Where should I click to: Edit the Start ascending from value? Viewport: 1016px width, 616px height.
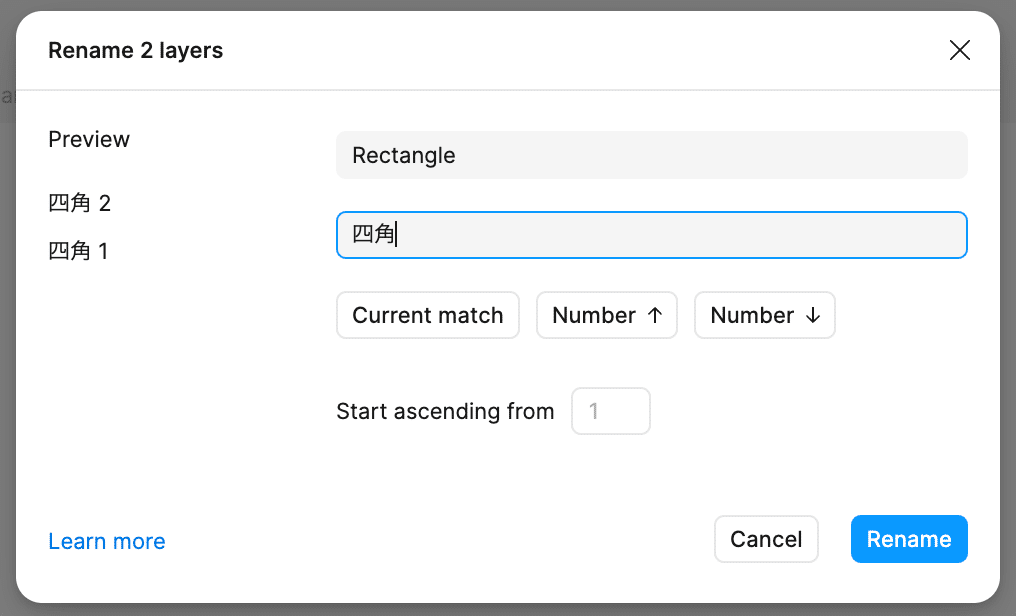[x=610, y=411]
